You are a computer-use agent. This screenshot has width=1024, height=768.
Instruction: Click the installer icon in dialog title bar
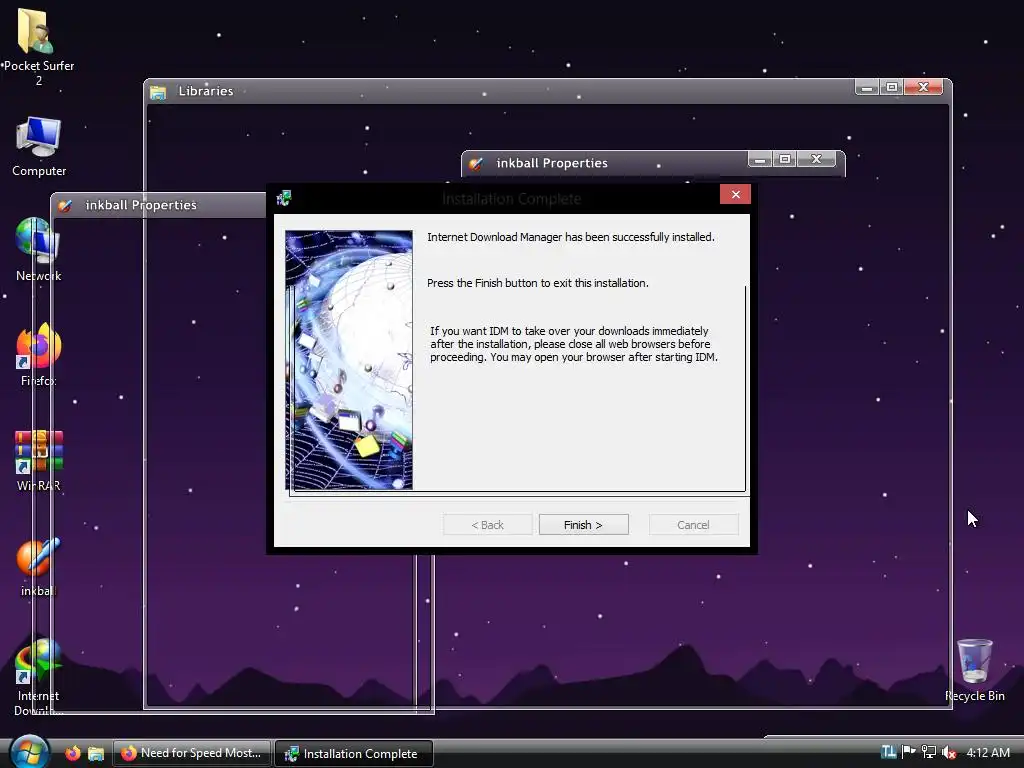[283, 198]
